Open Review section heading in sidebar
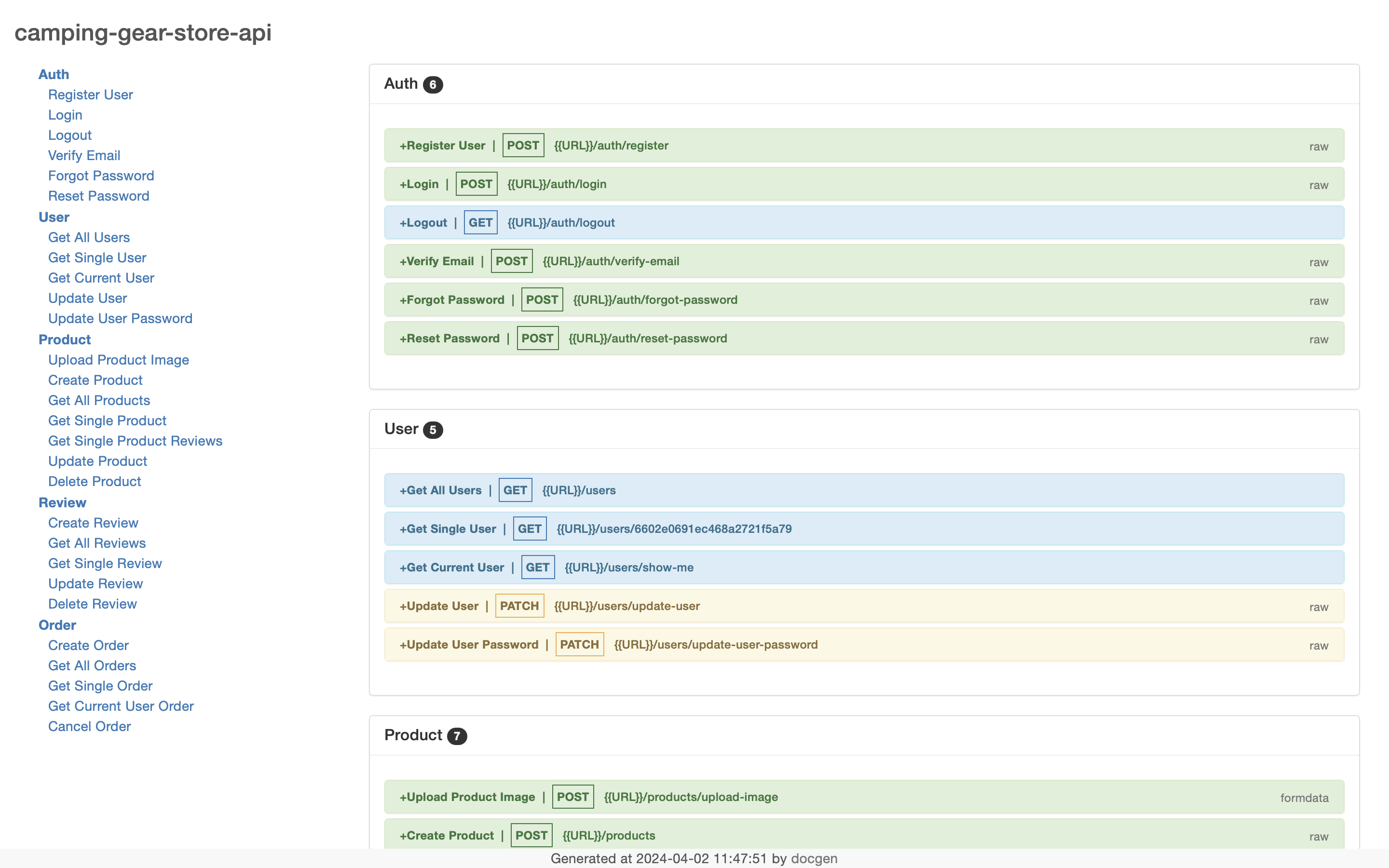The height and width of the screenshot is (868, 1389). tap(62, 502)
